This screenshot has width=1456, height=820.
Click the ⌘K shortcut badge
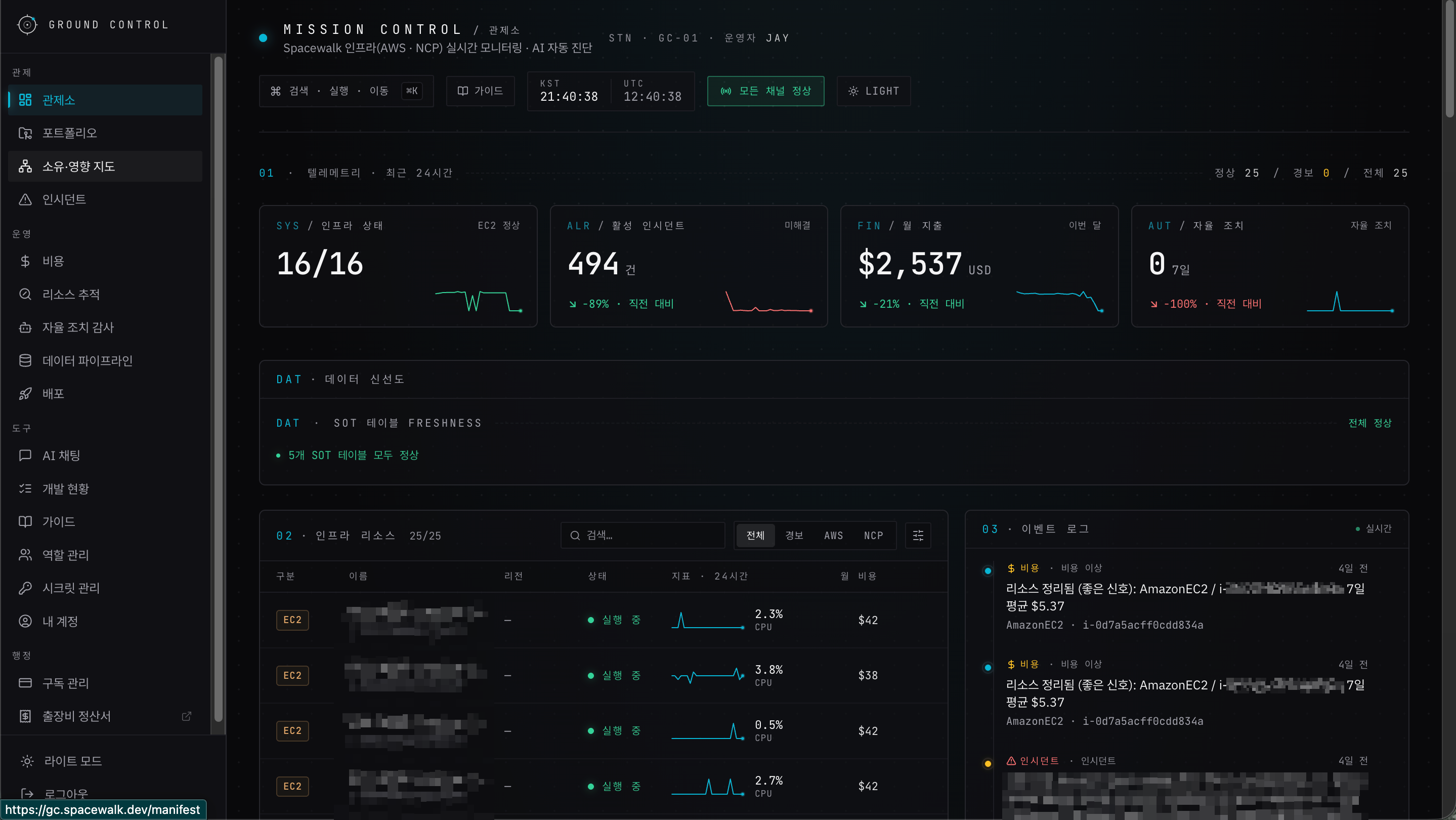point(411,91)
